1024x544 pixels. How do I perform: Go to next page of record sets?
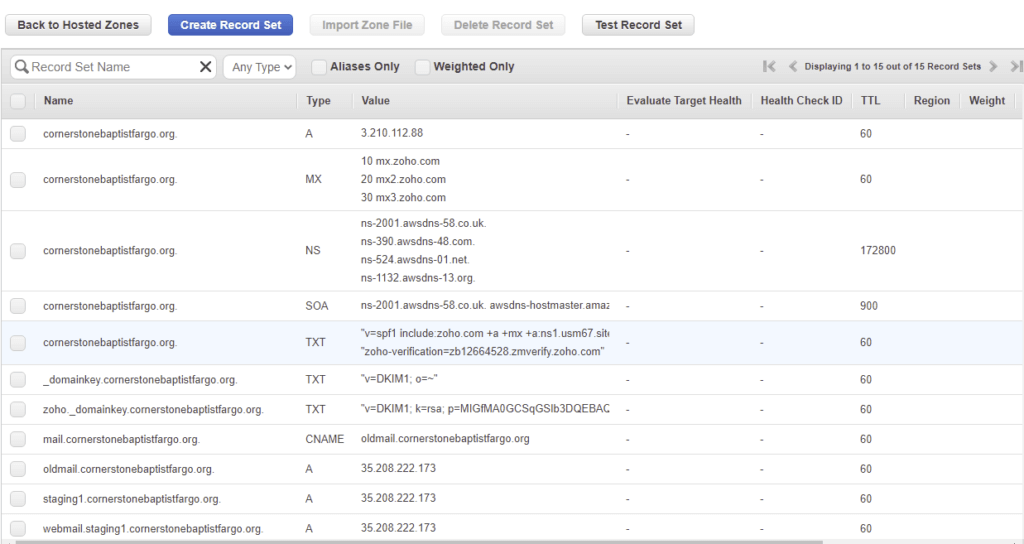click(x=993, y=66)
